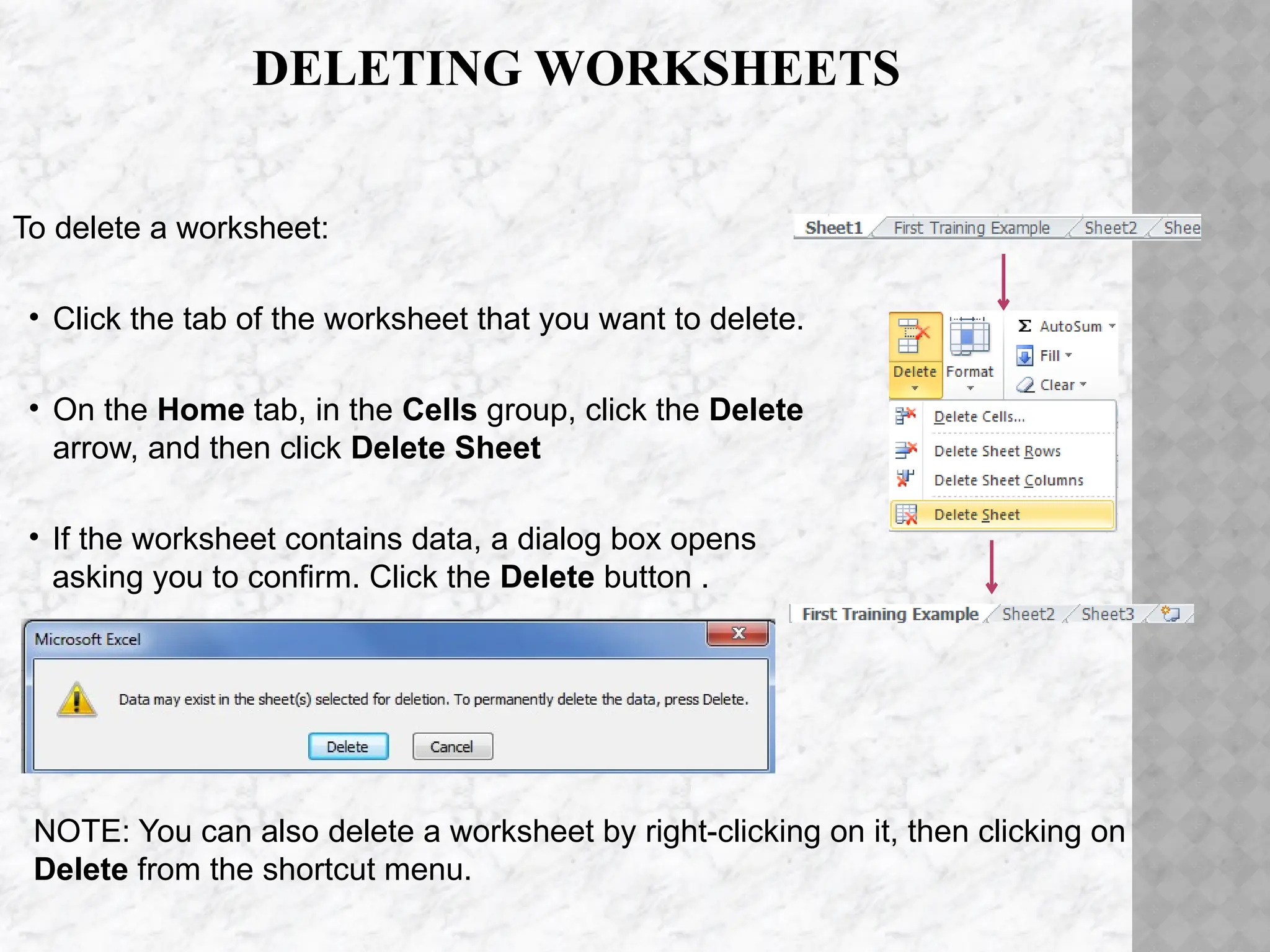Viewport: 1270px width, 952px height.
Task: Click the AutoSum label
Action: click(1070, 326)
